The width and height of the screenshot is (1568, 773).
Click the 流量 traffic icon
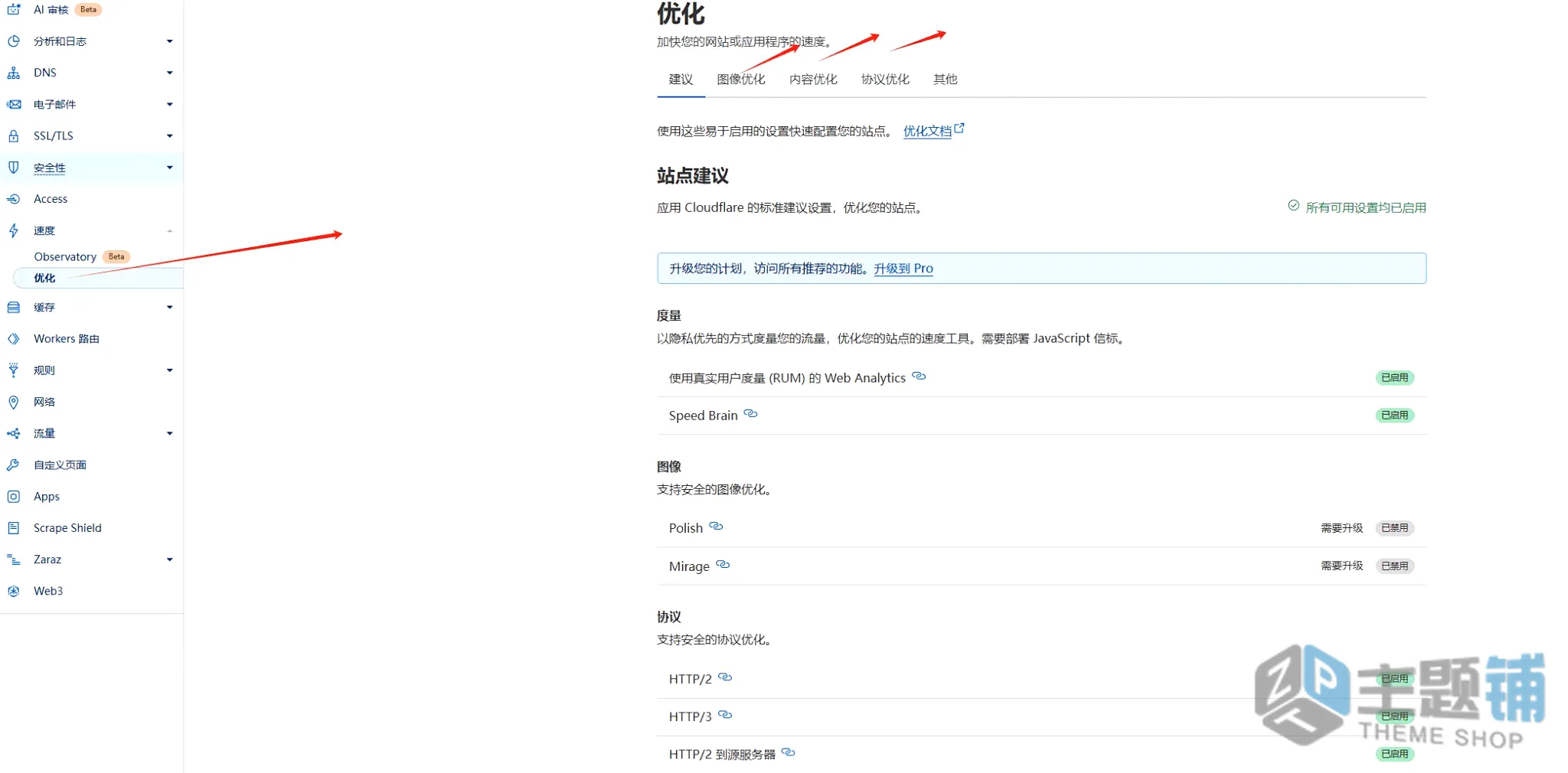[x=14, y=434]
